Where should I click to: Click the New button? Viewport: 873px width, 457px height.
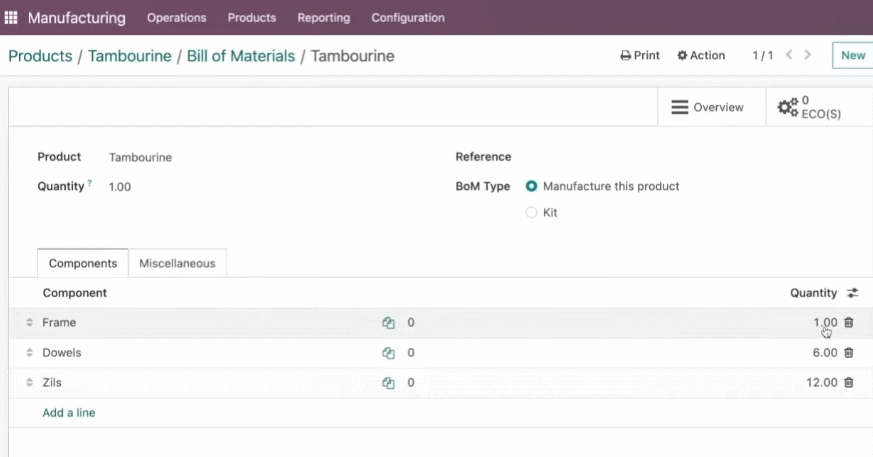tap(852, 55)
